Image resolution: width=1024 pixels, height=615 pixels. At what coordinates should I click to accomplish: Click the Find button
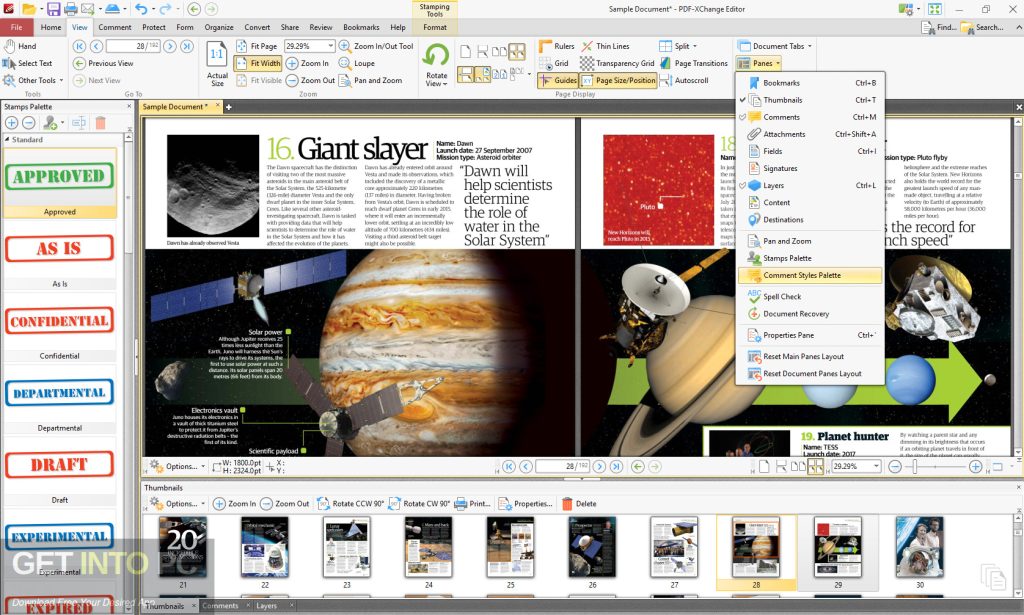pos(939,27)
